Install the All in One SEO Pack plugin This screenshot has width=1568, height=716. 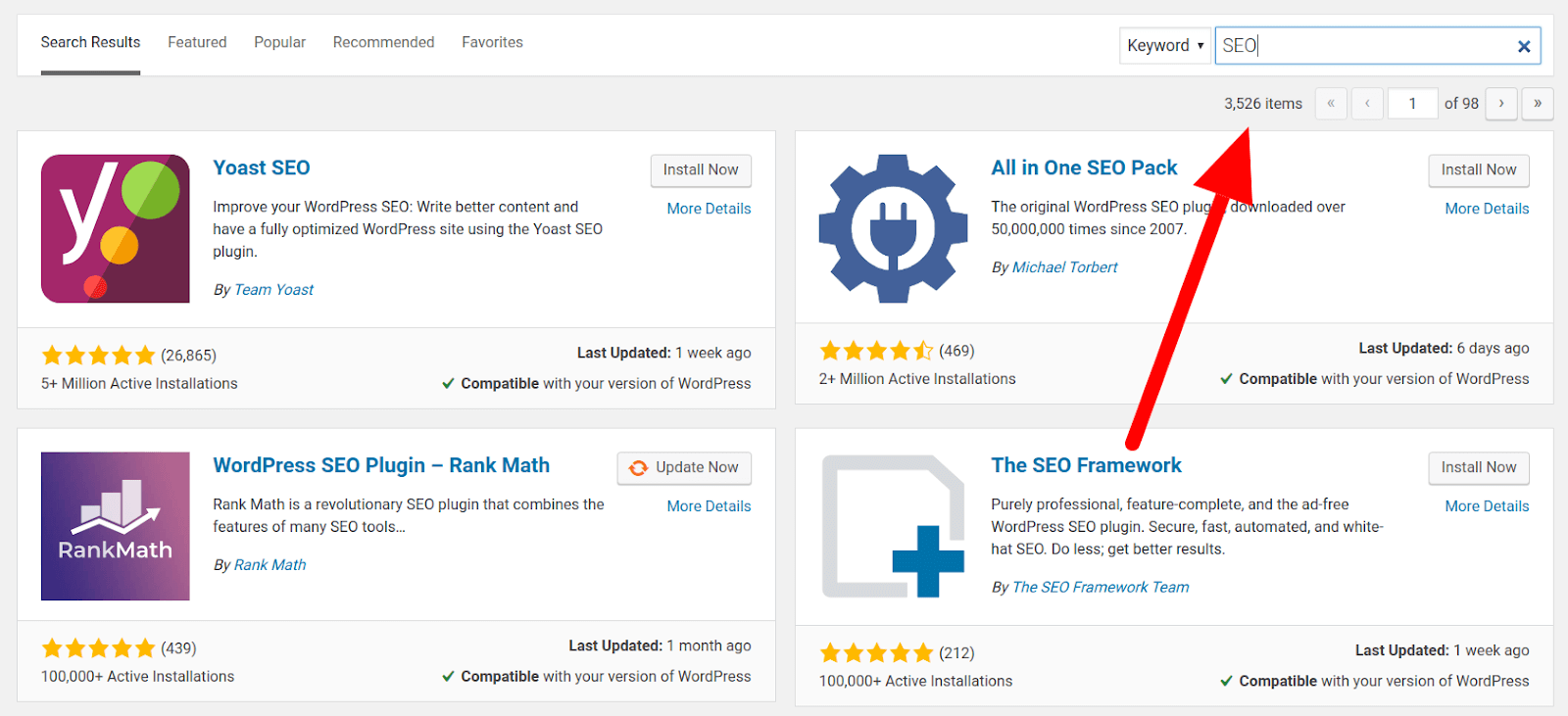pos(1479,170)
